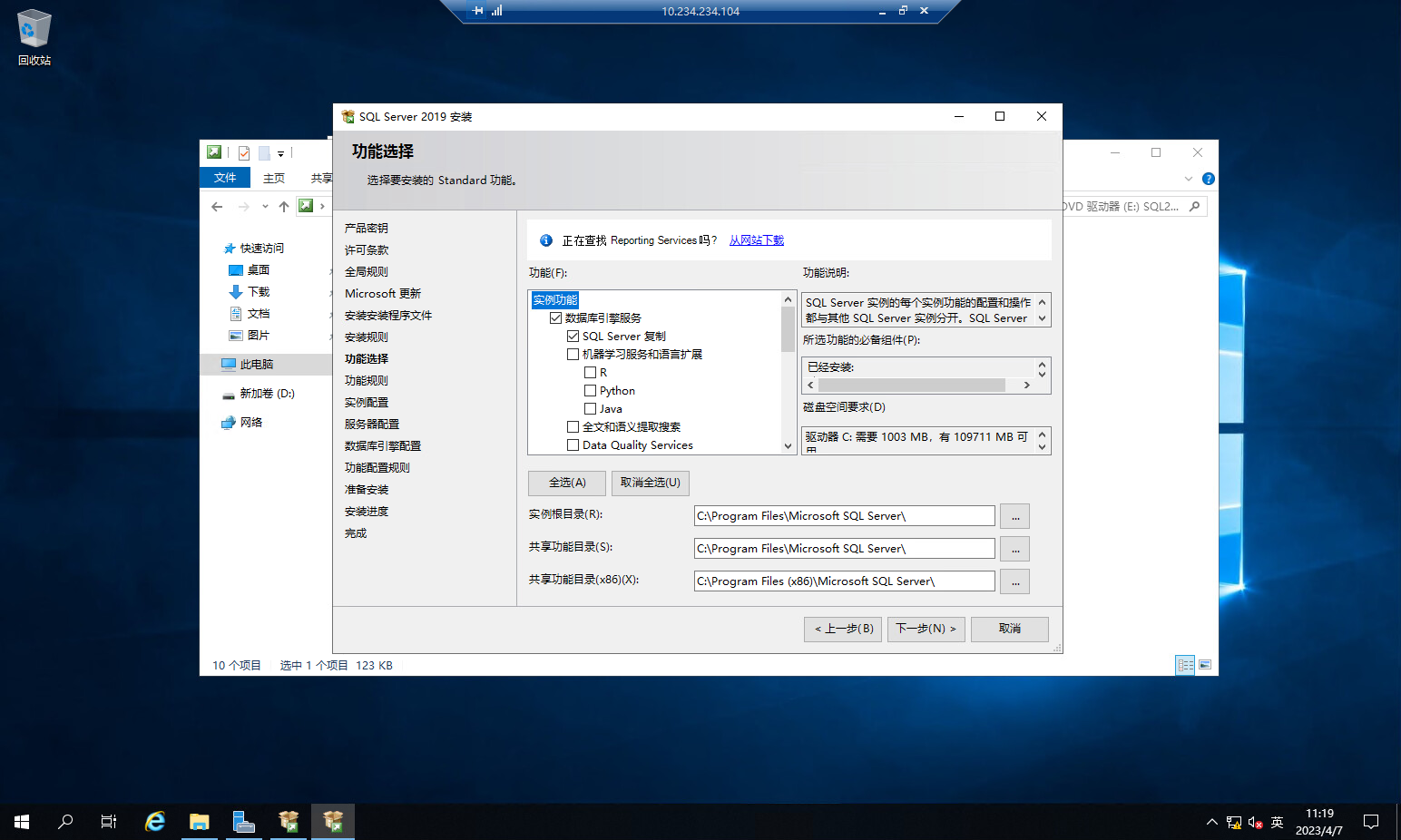Screen dimensions: 1401x840
Task: Open Server Manager from the taskbar
Action: coord(243,822)
